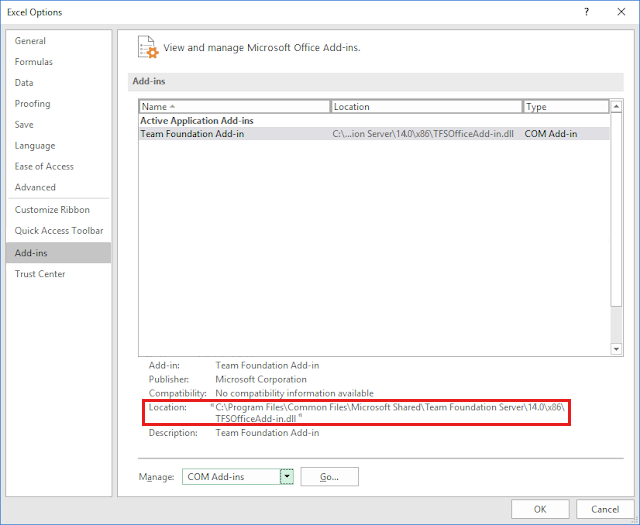Click the TFSOfficeAdd-in.dll location cell
Viewport: 640px width, 525px height.
[x=423, y=134]
